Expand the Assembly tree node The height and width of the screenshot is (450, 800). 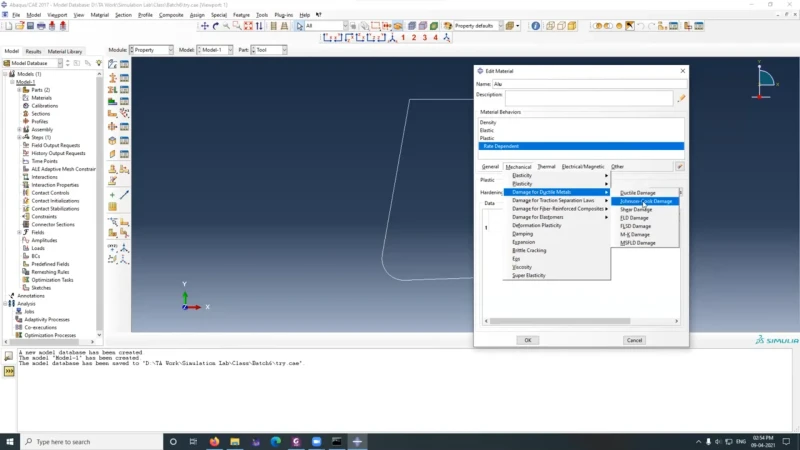coord(19,130)
